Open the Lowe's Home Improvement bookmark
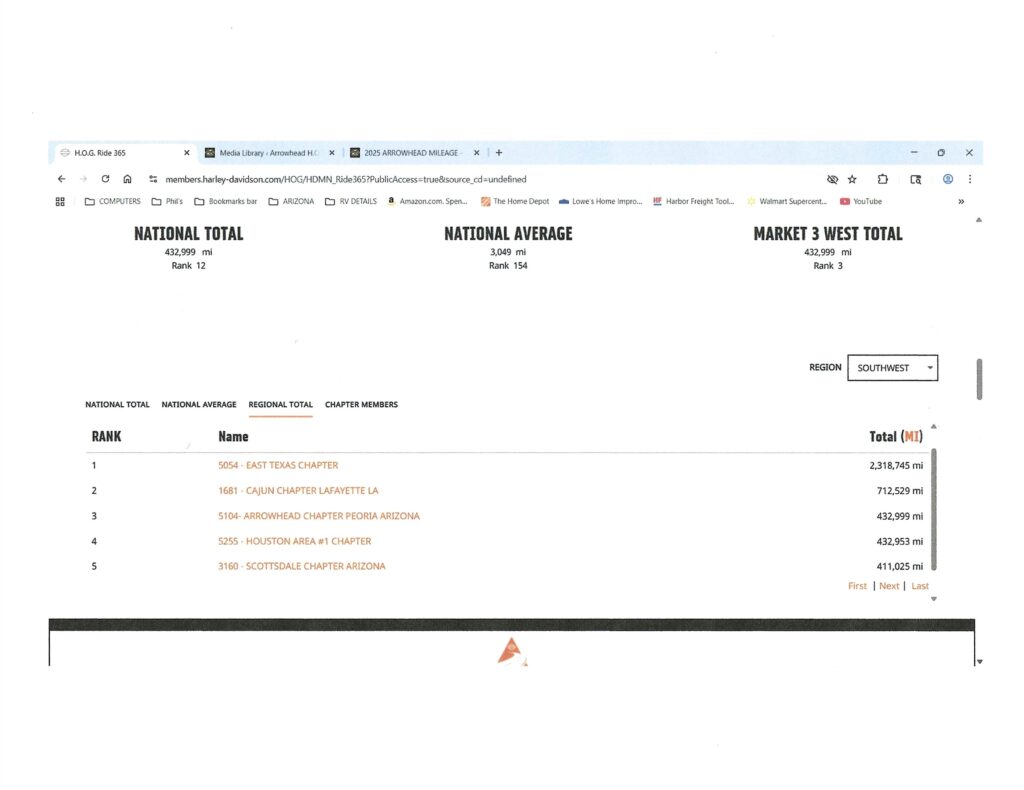This screenshot has width=1024, height=790. tap(600, 202)
